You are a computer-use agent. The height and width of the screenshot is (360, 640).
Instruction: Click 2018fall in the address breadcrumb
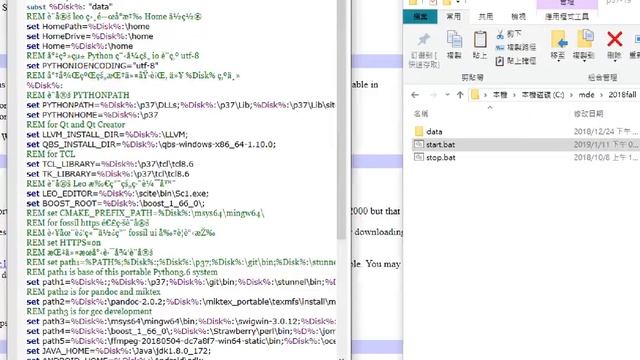[x=622, y=95]
